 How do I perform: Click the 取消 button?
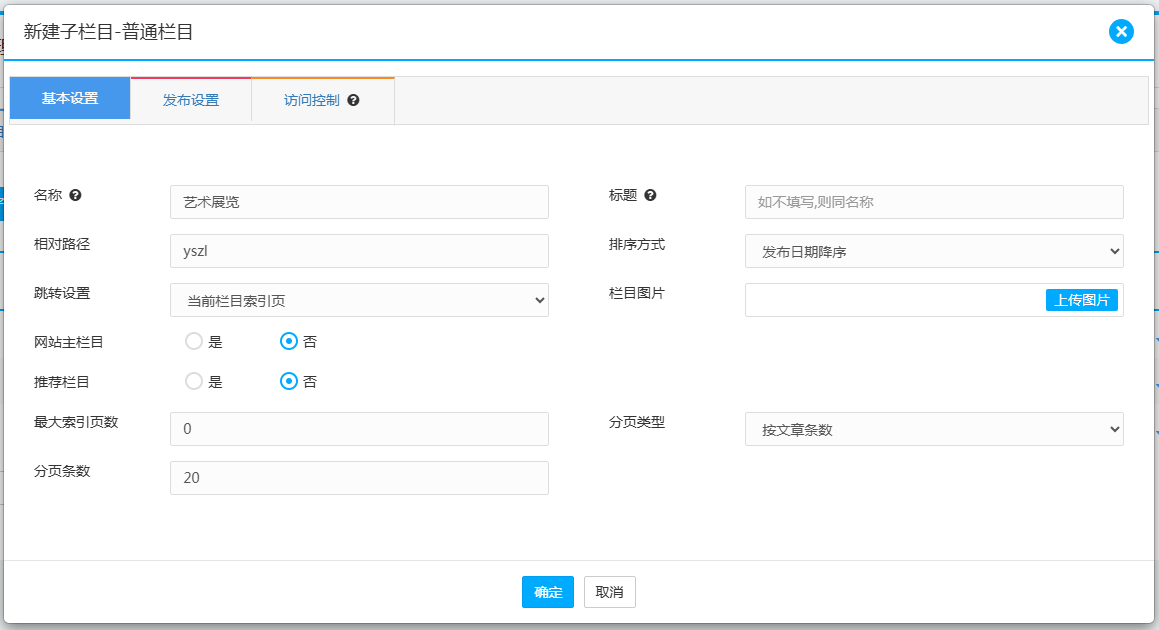coord(609,592)
